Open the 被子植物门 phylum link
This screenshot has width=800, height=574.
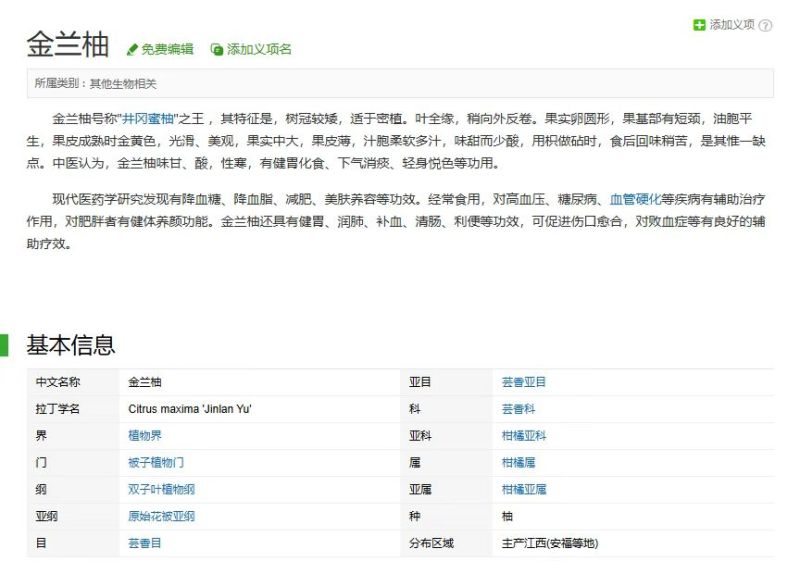click(x=156, y=463)
